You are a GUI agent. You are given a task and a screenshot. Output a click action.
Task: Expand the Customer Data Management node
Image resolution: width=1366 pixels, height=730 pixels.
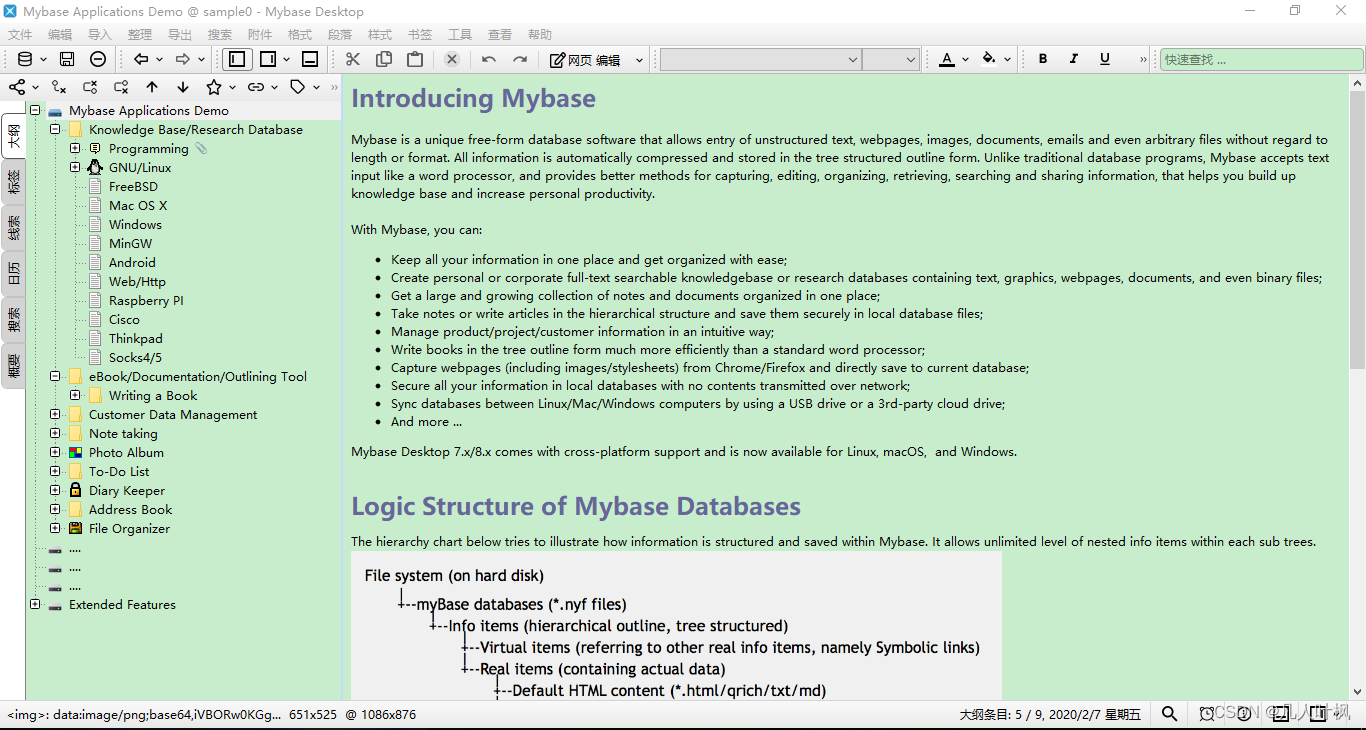[55, 414]
